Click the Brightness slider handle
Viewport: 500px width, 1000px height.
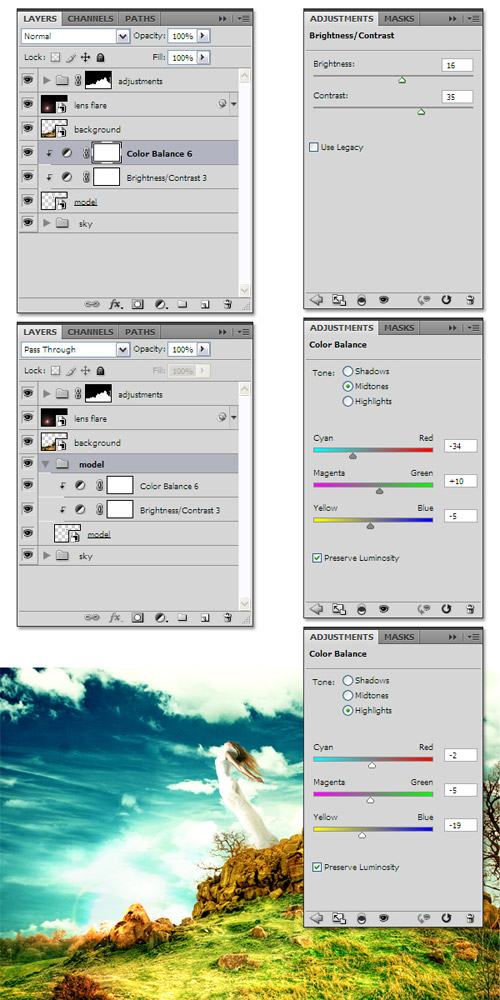[x=402, y=80]
